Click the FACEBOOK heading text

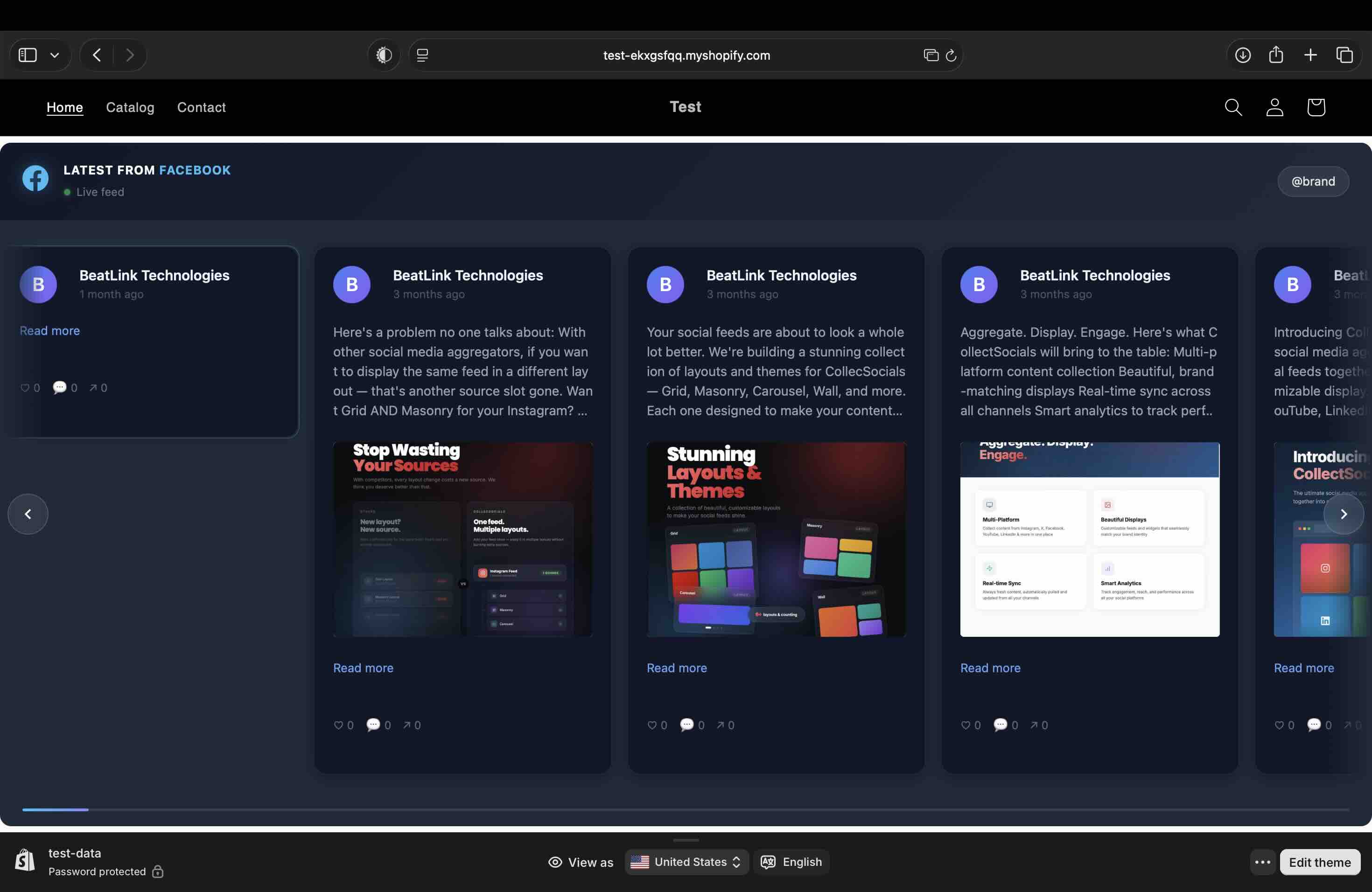195,170
